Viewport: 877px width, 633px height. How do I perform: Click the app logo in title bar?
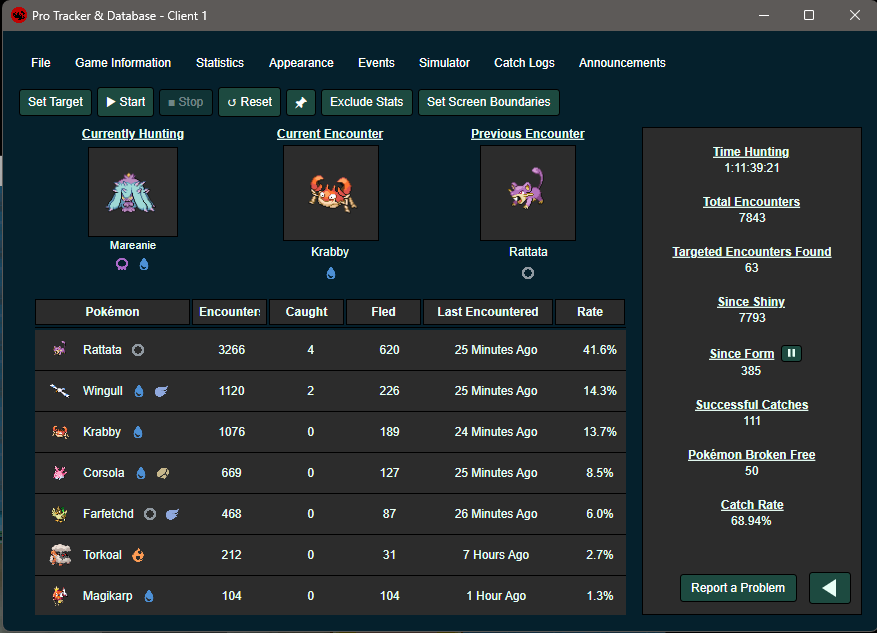pos(19,15)
